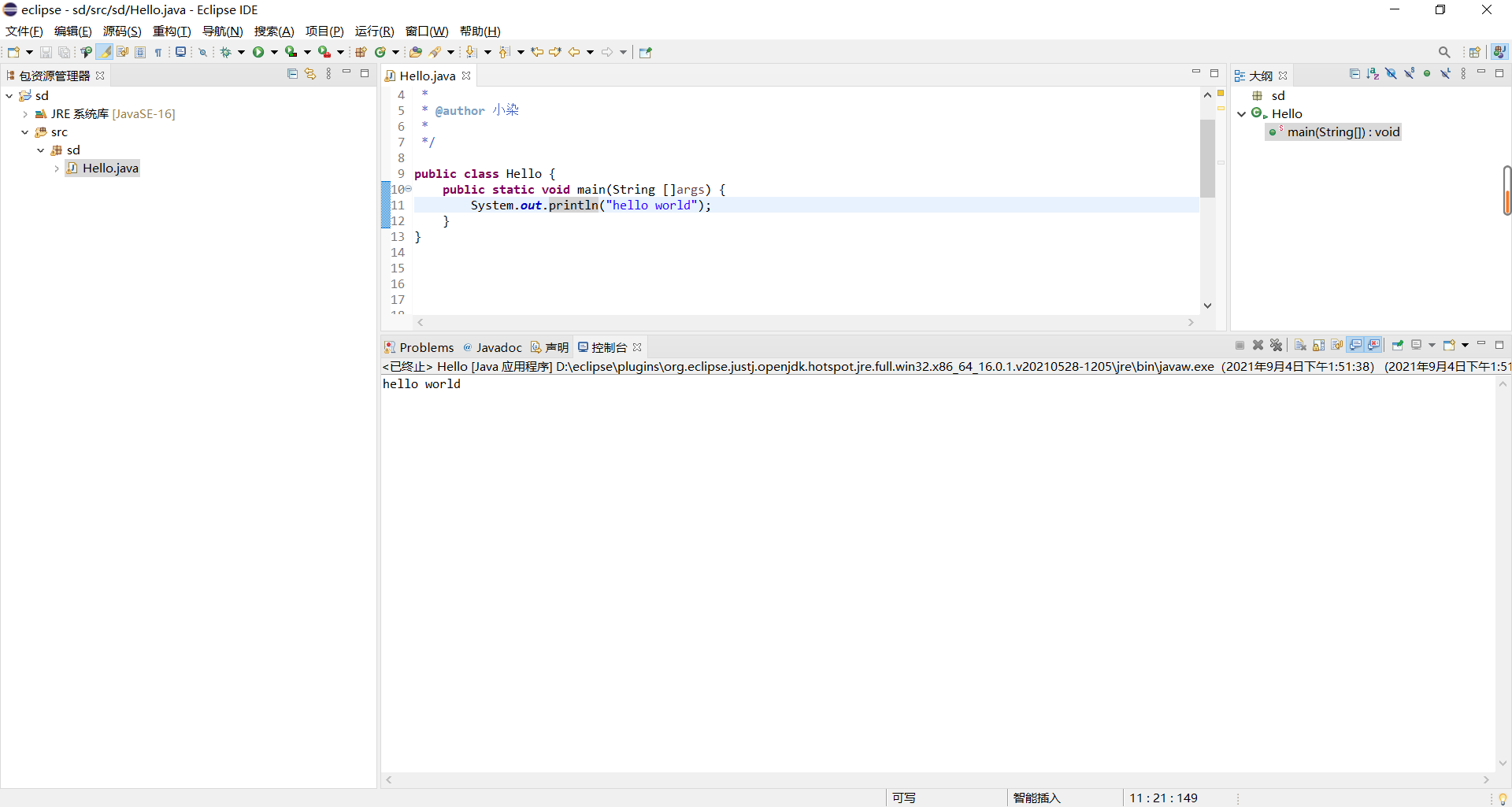Open the Open Console dropdown arrow
The width and height of the screenshot is (1512, 807).
point(1465,345)
